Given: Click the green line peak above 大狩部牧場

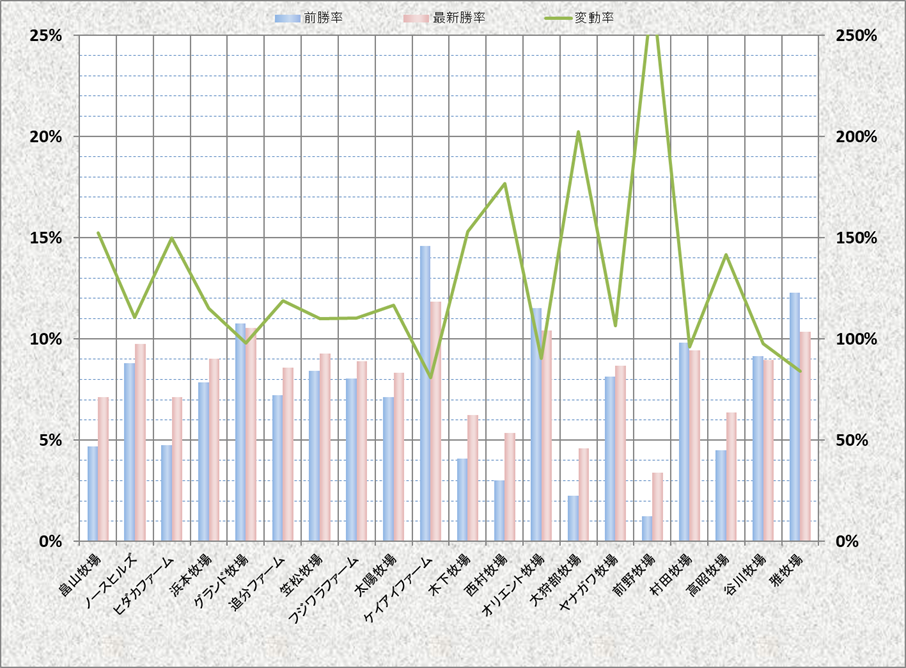Looking at the screenshot, I should pos(578,132).
